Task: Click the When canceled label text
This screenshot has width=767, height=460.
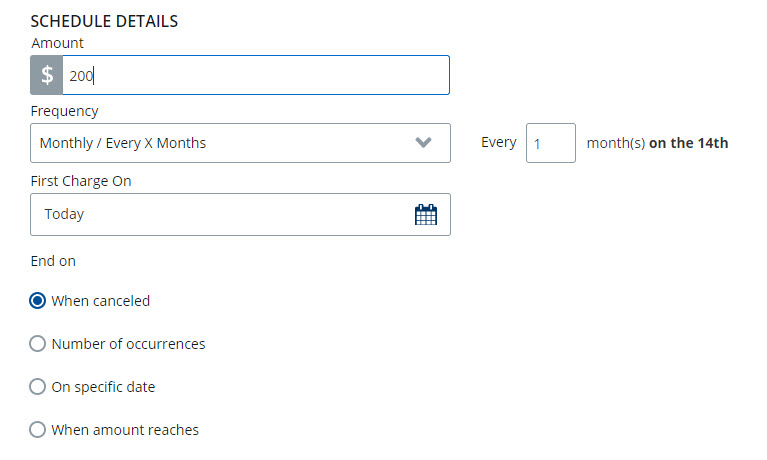Action: click(100, 300)
